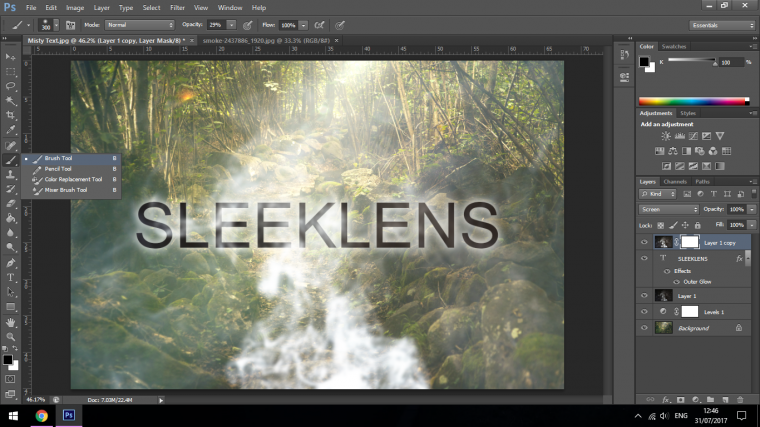The width and height of the screenshot is (760, 427).
Task: Select the Zoom tool
Action: point(10,336)
